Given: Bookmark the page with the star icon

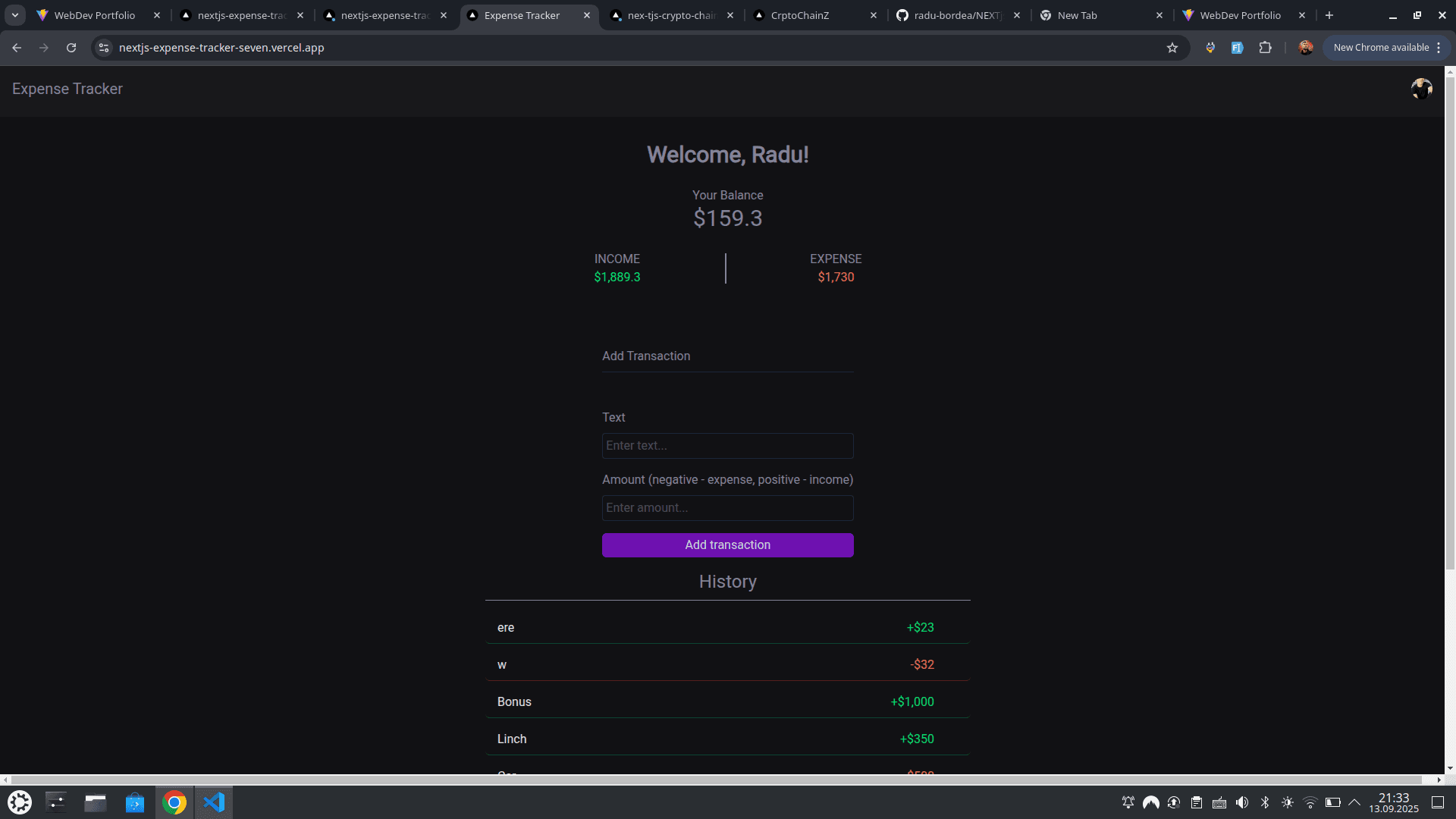Looking at the screenshot, I should click(x=1173, y=47).
